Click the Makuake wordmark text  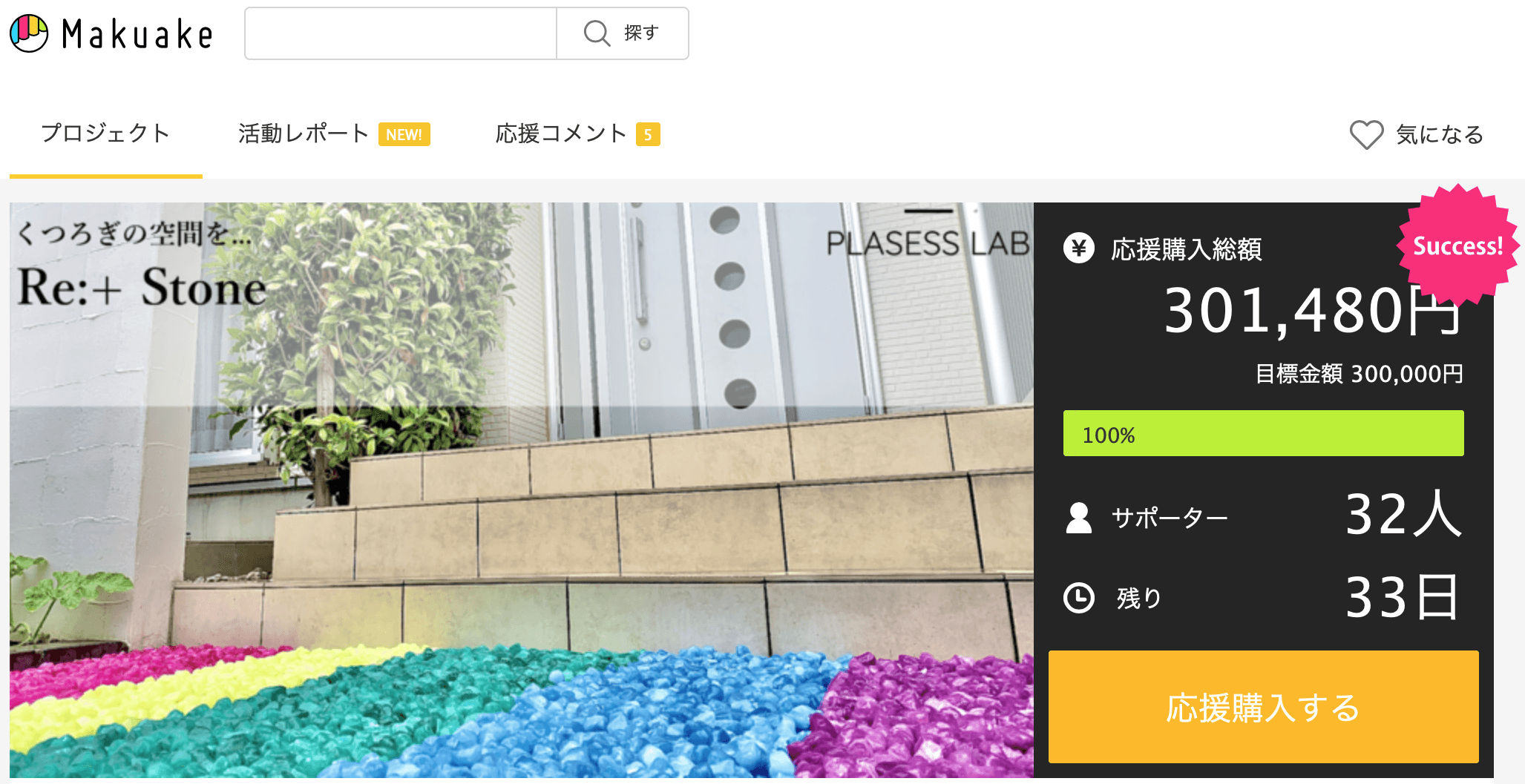[x=138, y=34]
